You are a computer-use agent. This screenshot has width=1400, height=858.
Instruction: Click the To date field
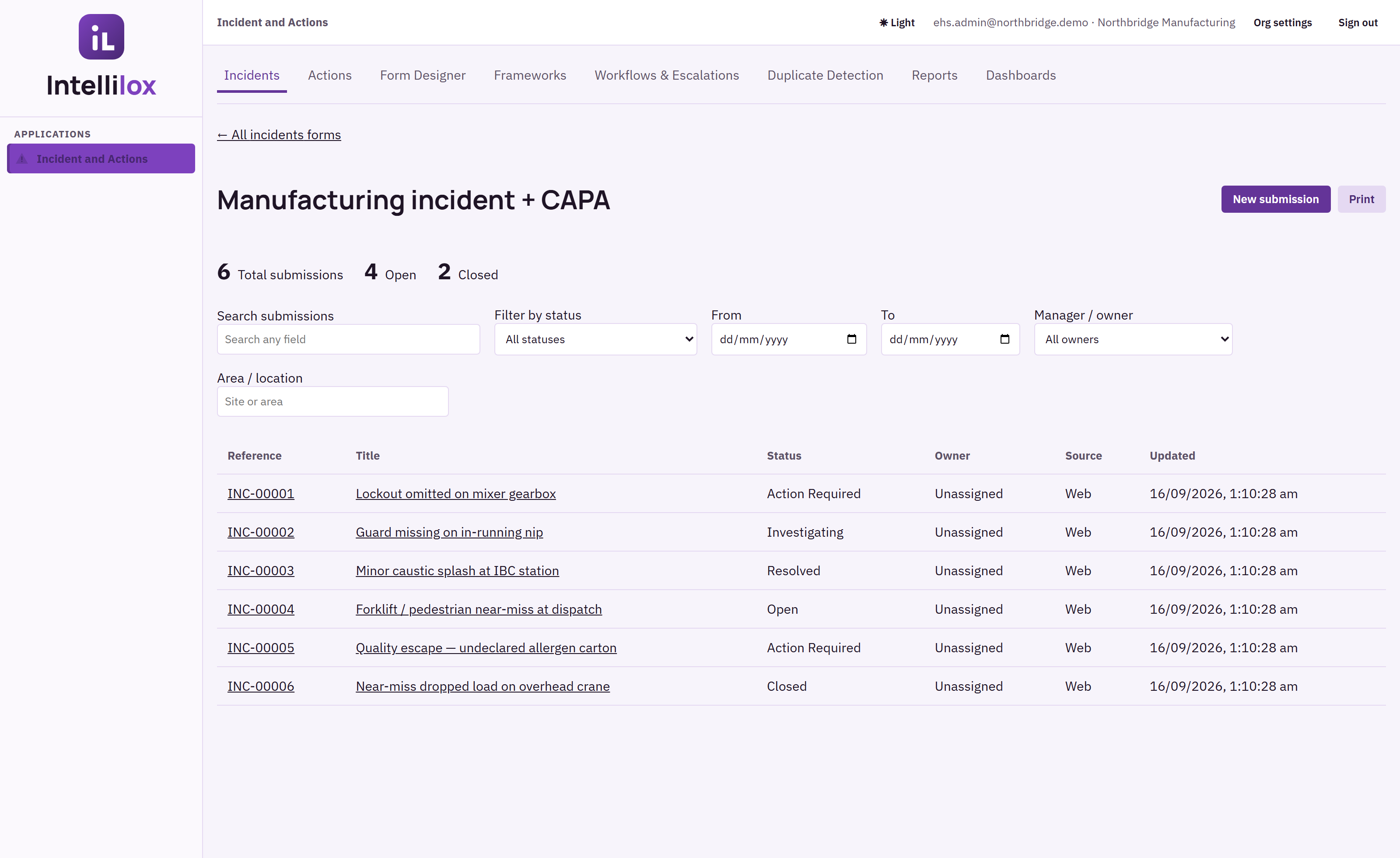click(950, 339)
